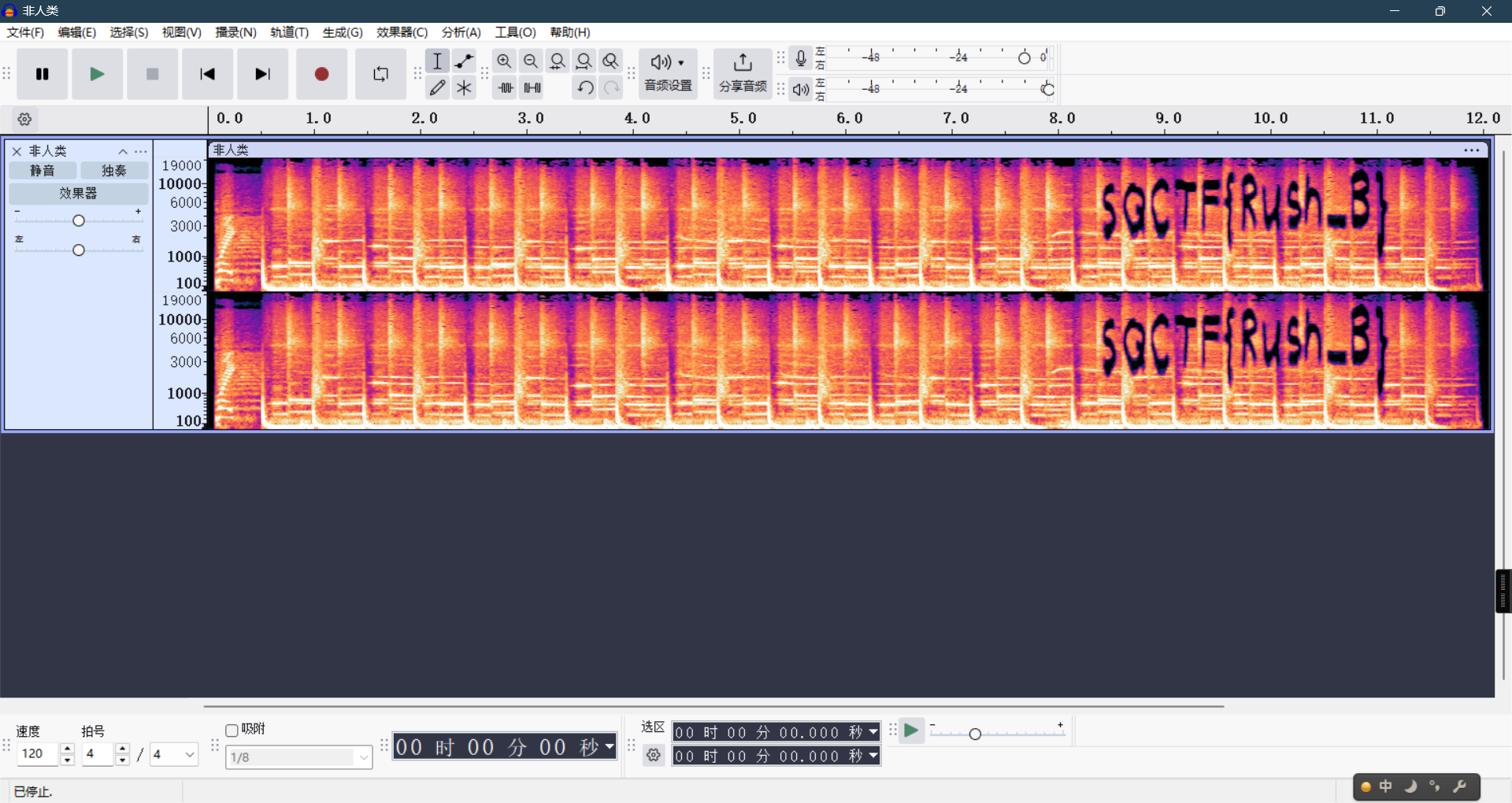Click the Stop button
The image size is (1512, 803).
tap(152, 74)
